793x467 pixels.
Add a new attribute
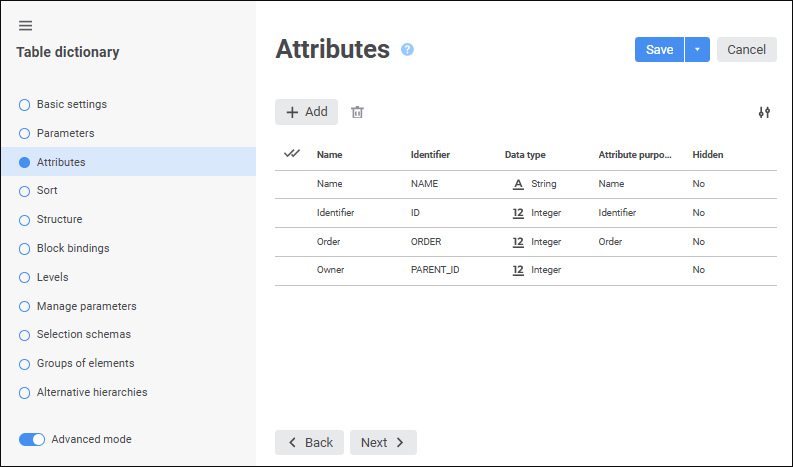(306, 112)
